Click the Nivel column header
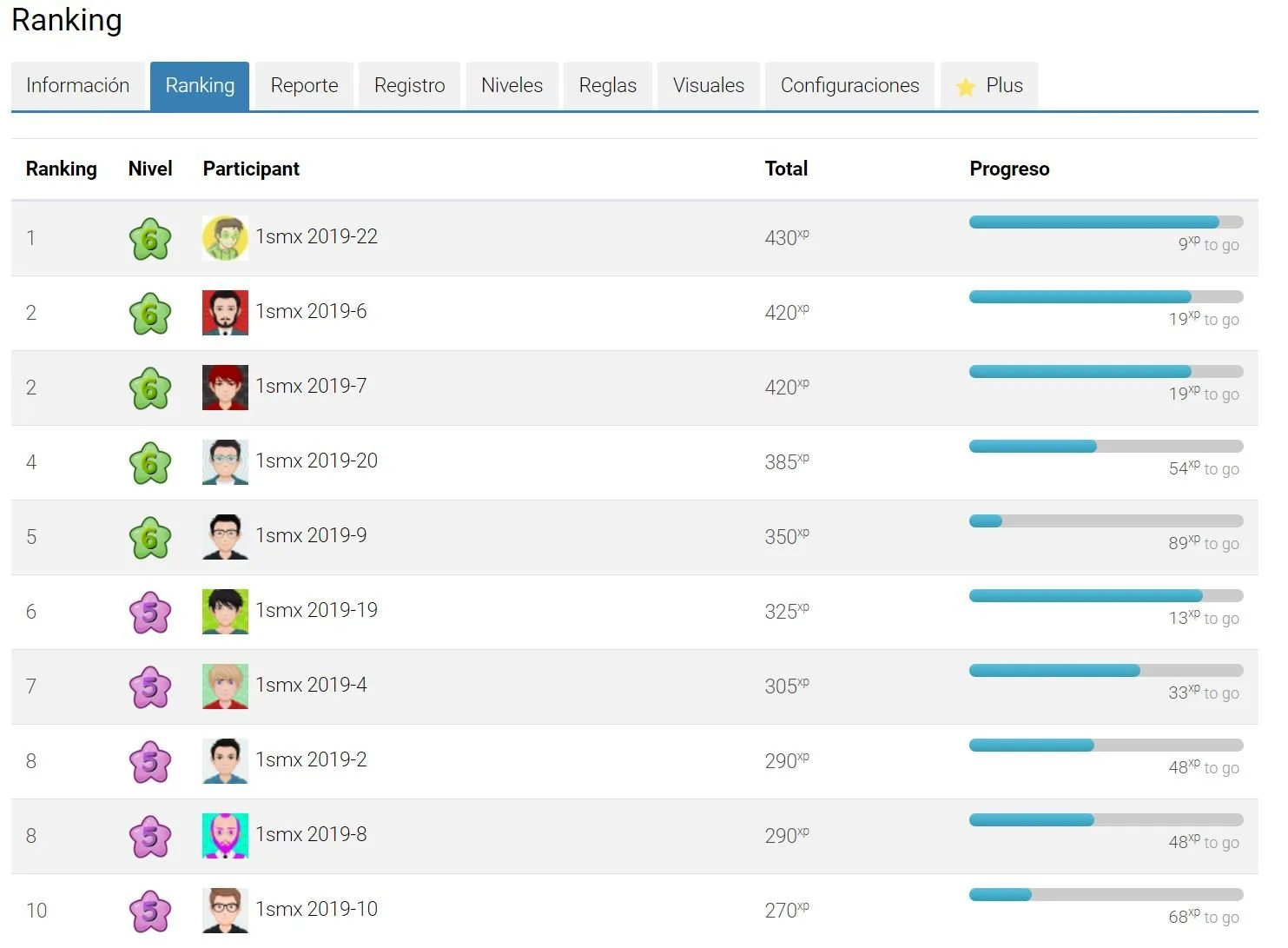Viewport: 1288px width, 948px height. click(x=150, y=169)
